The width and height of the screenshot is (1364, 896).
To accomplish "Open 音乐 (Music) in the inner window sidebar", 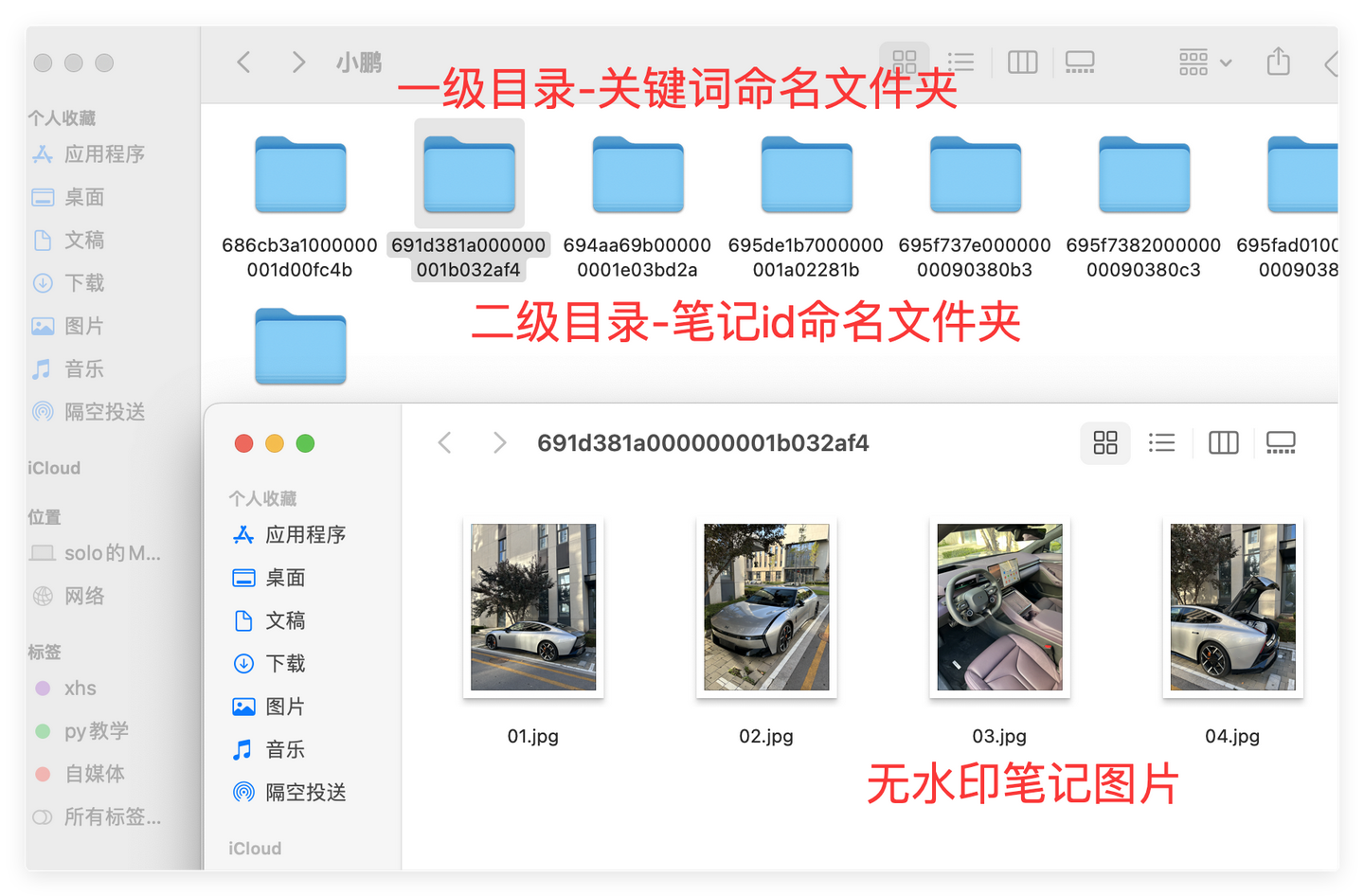I will [283, 749].
